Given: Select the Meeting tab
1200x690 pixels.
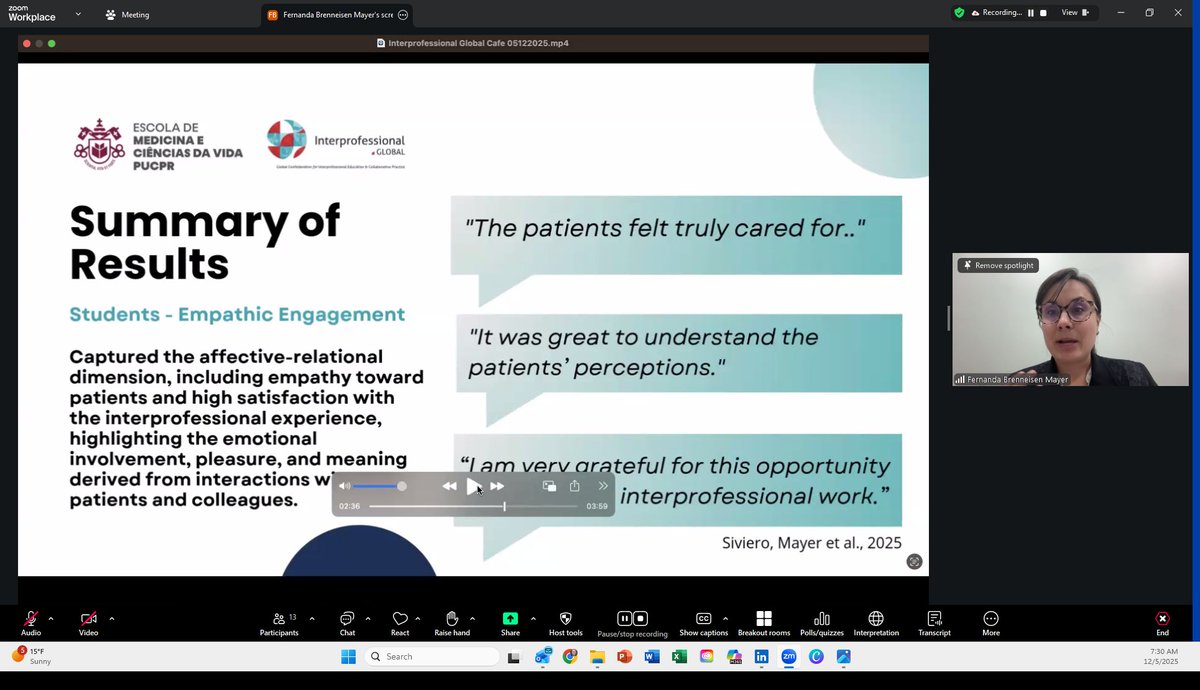Looking at the screenshot, I should click(x=127, y=15).
